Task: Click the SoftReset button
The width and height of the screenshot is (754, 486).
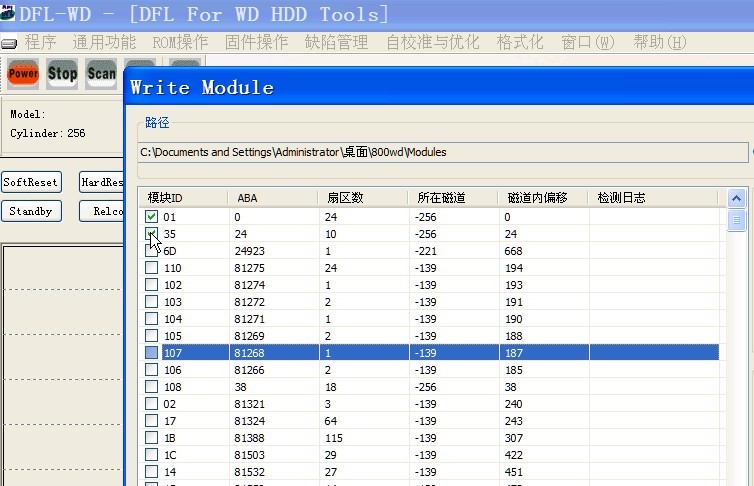Action: pos(31,182)
